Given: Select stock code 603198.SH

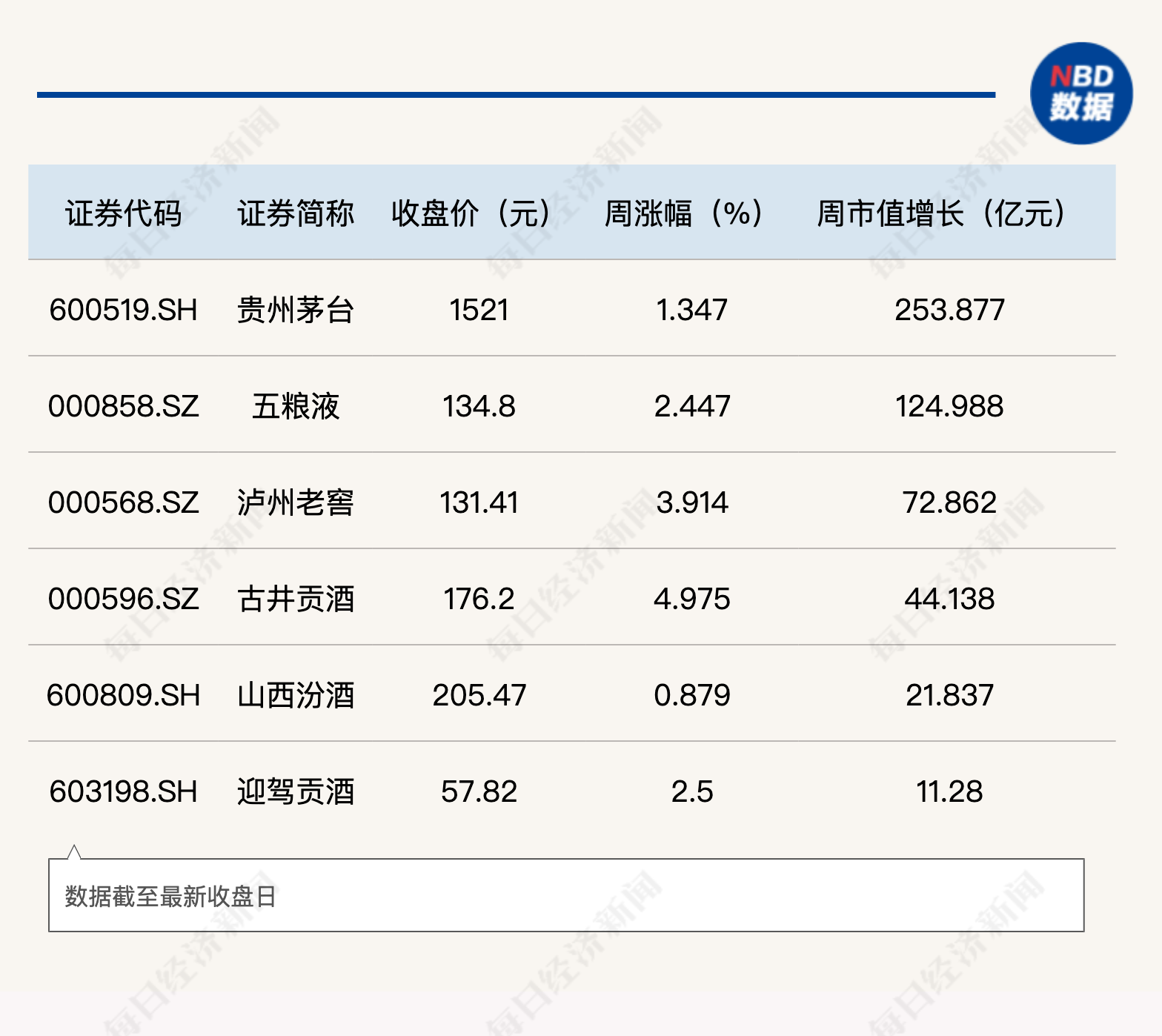Looking at the screenshot, I should click(123, 791).
